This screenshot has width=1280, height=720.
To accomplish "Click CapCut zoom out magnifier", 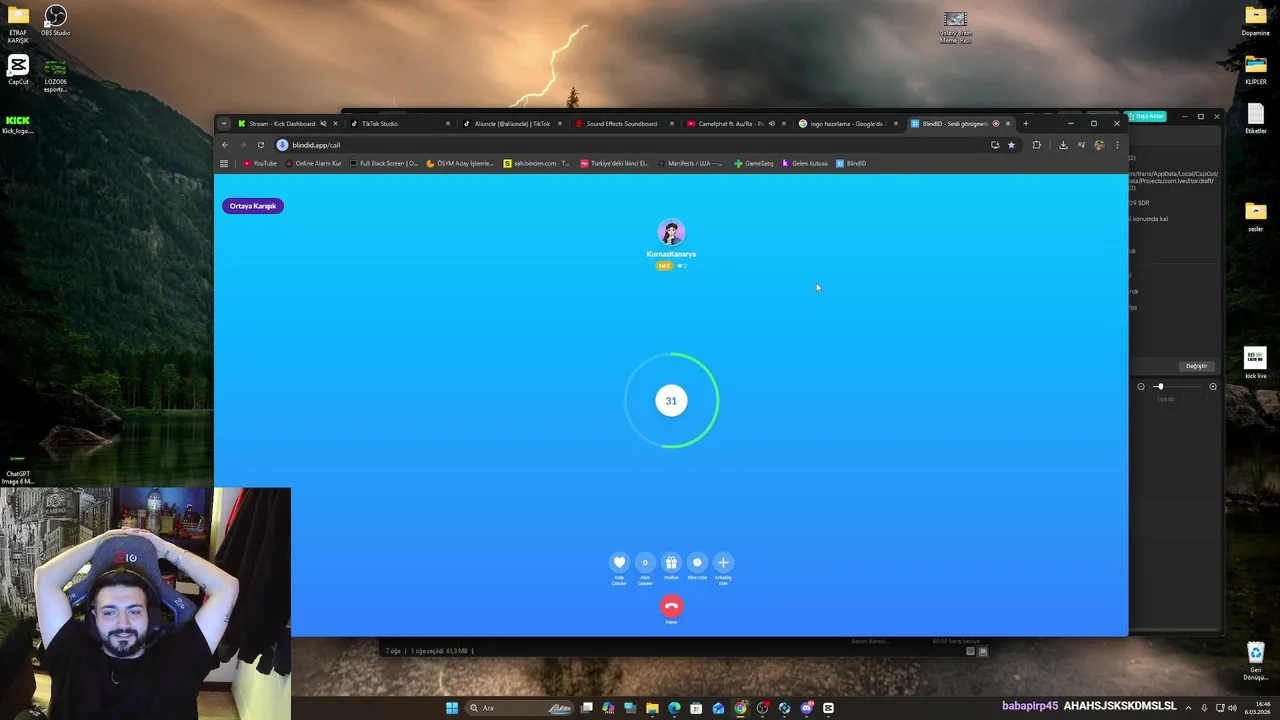I will tap(1141, 387).
